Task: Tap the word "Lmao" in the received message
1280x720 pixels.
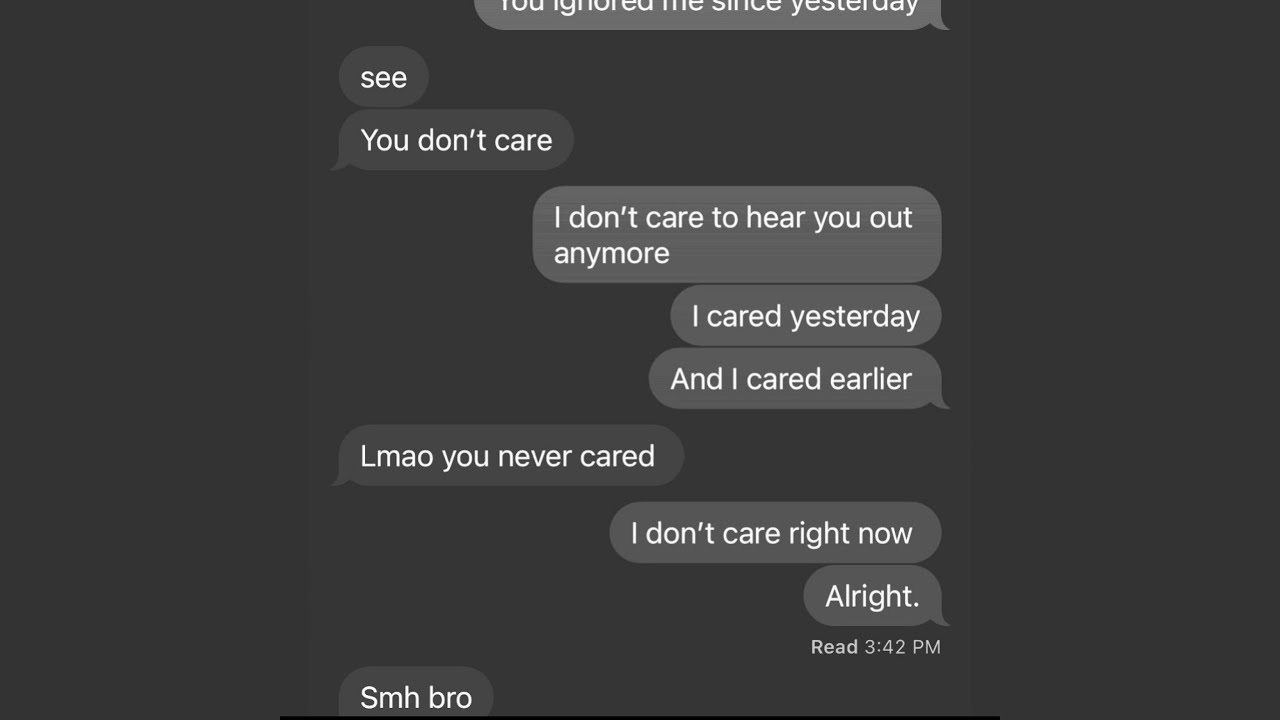Action: tap(396, 456)
